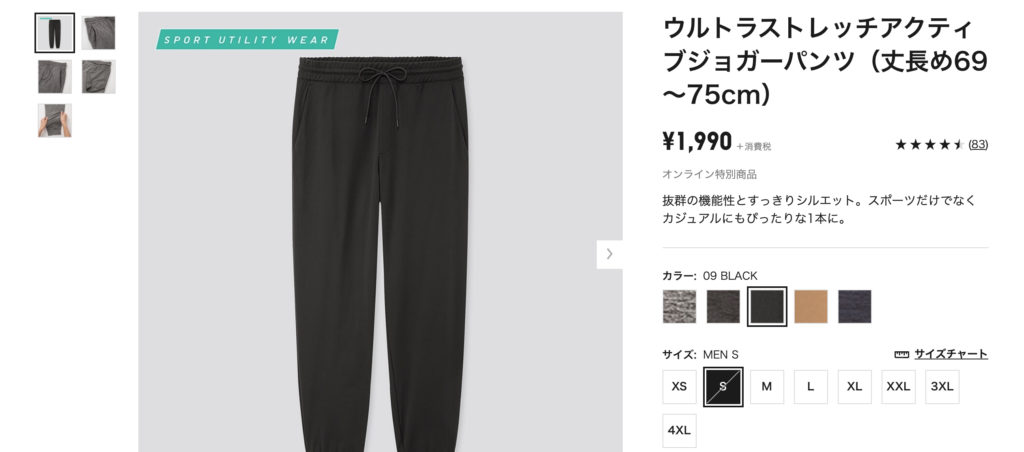Open the サイズチャート link
The height and width of the screenshot is (452, 1024).
click(950, 354)
